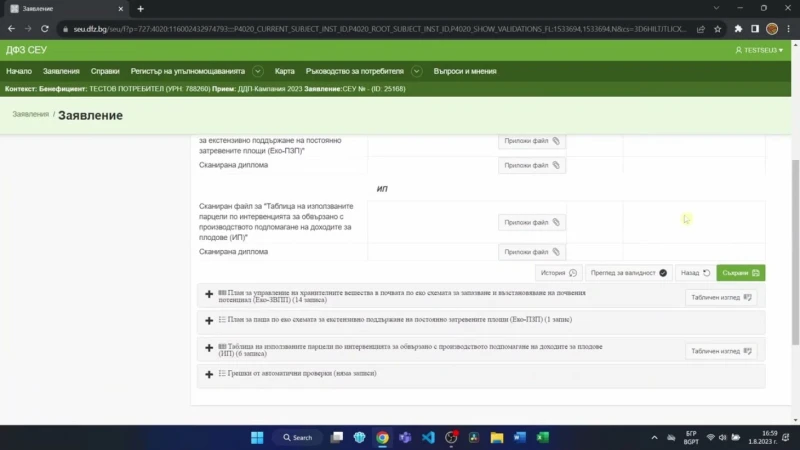800x450 pixels.
Task: Open Microsoft Teams from the taskbar
Action: click(x=405, y=437)
